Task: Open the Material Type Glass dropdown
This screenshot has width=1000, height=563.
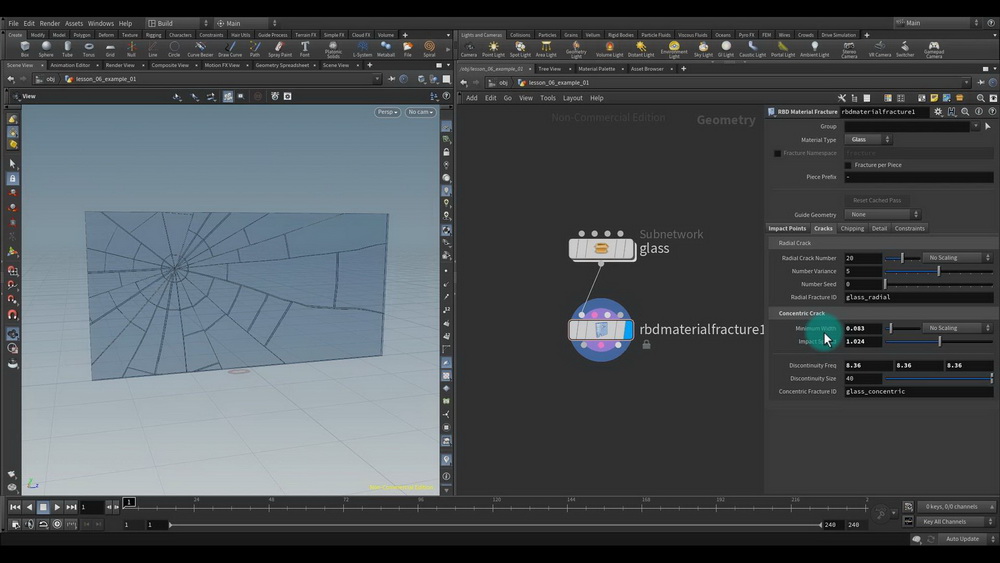Action: [867, 140]
